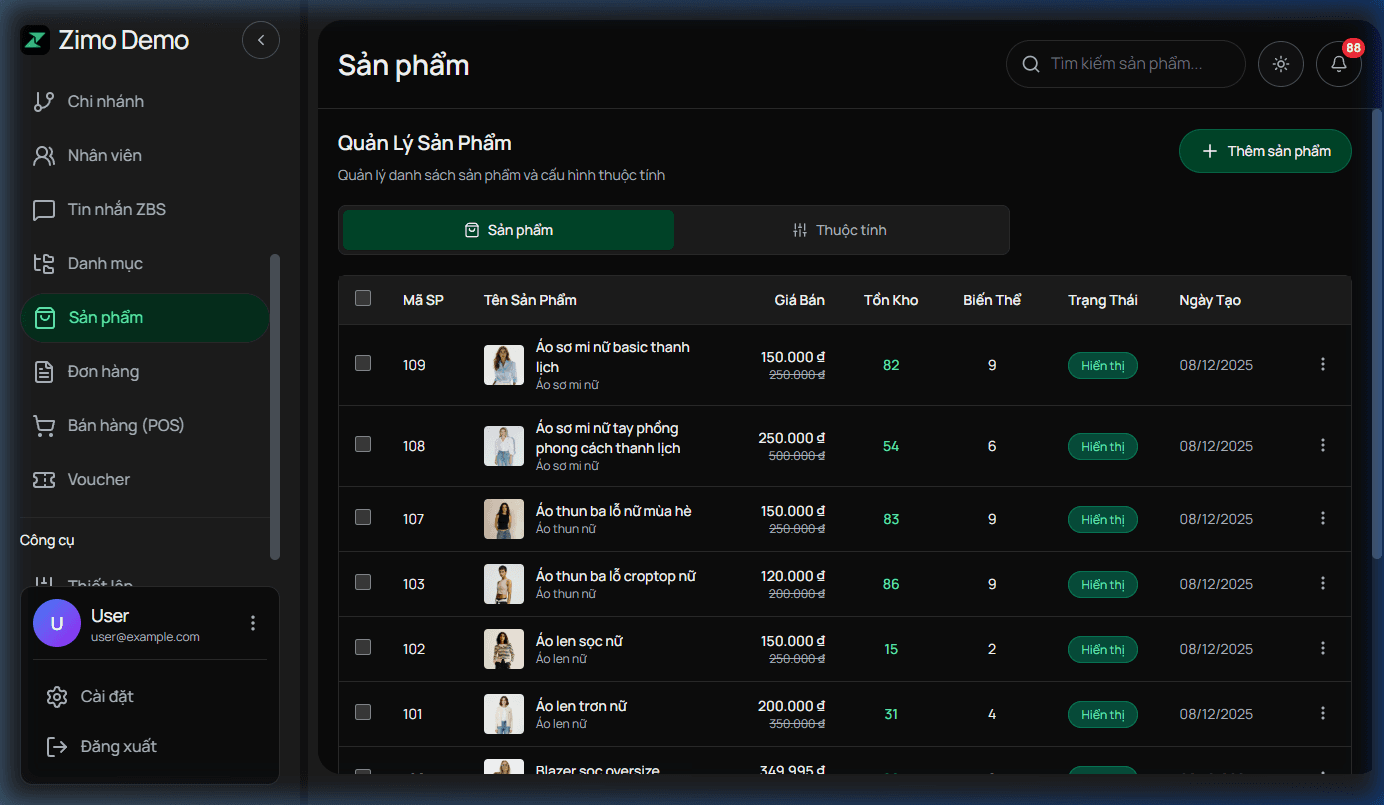Click the Voucher ticket icon
The height and width of the screenshot is (805, 1384).
(44, 480)
